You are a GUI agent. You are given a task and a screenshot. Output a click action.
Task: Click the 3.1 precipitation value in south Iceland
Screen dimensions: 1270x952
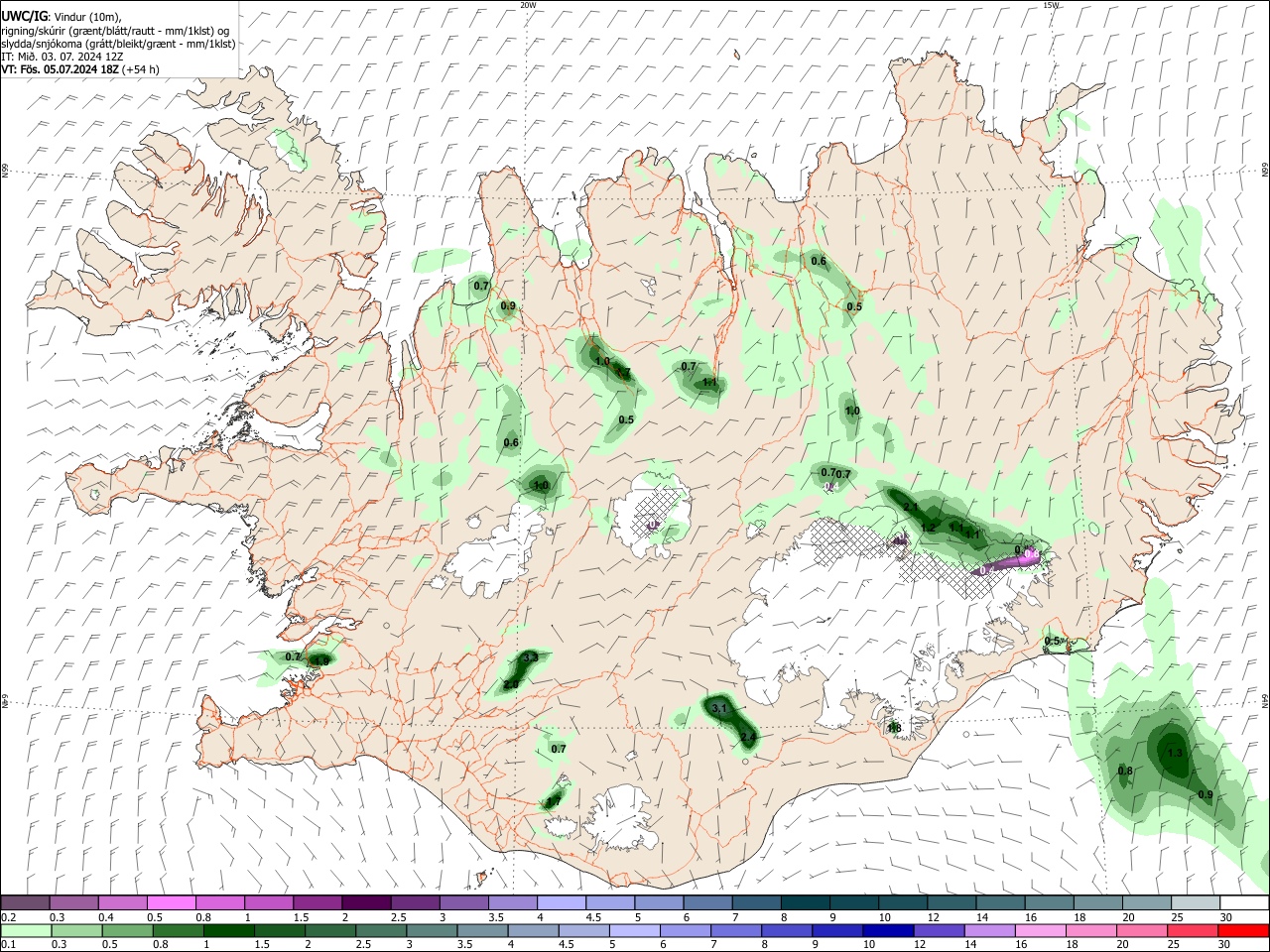click(720, 708)
